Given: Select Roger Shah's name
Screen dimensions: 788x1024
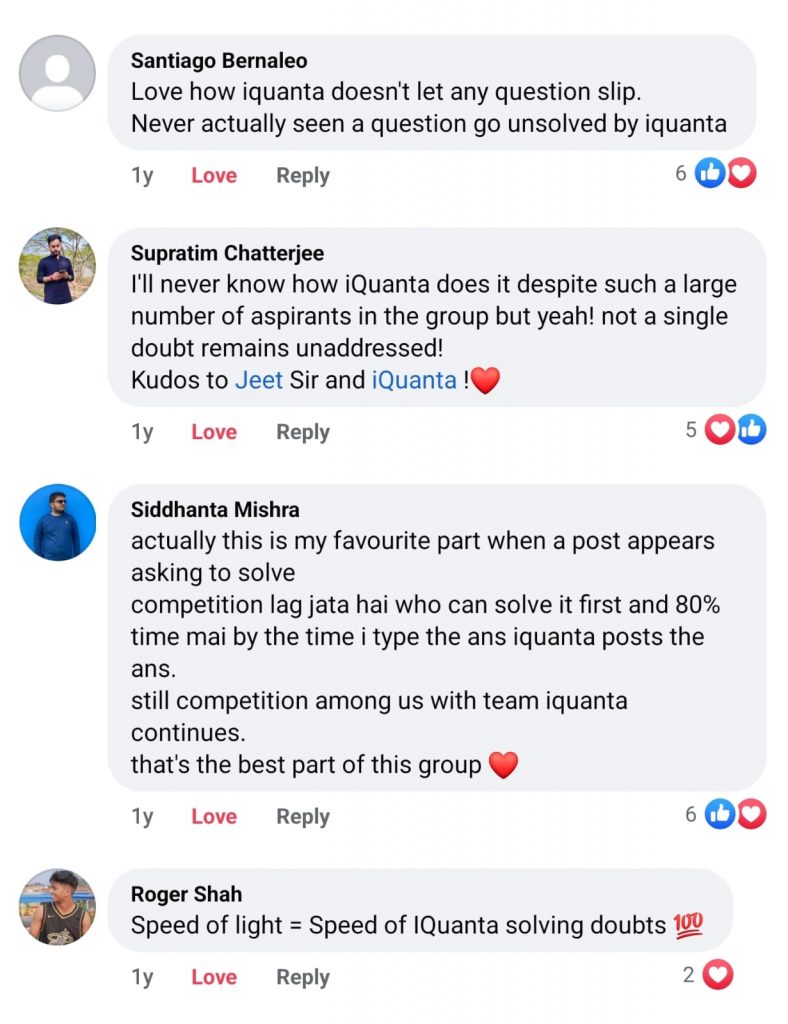Looking at the screenshot, I should 186,894.
